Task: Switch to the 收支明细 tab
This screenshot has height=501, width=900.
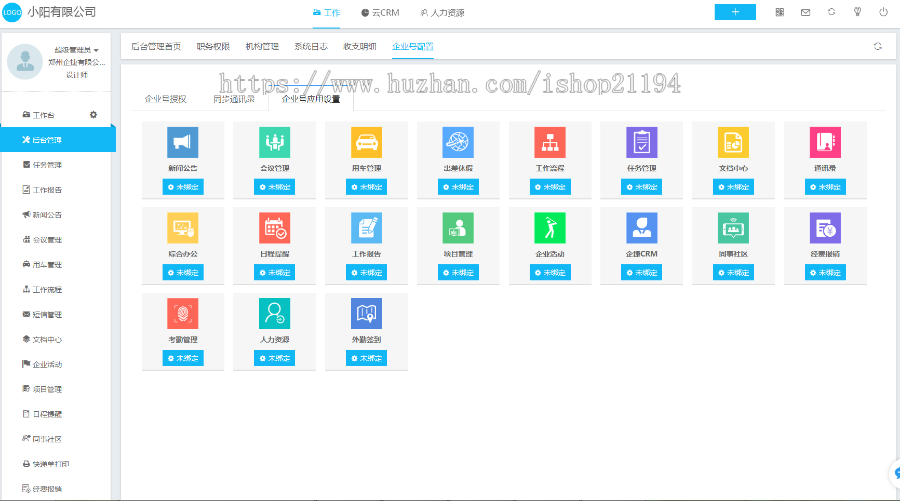Action: 360,46
